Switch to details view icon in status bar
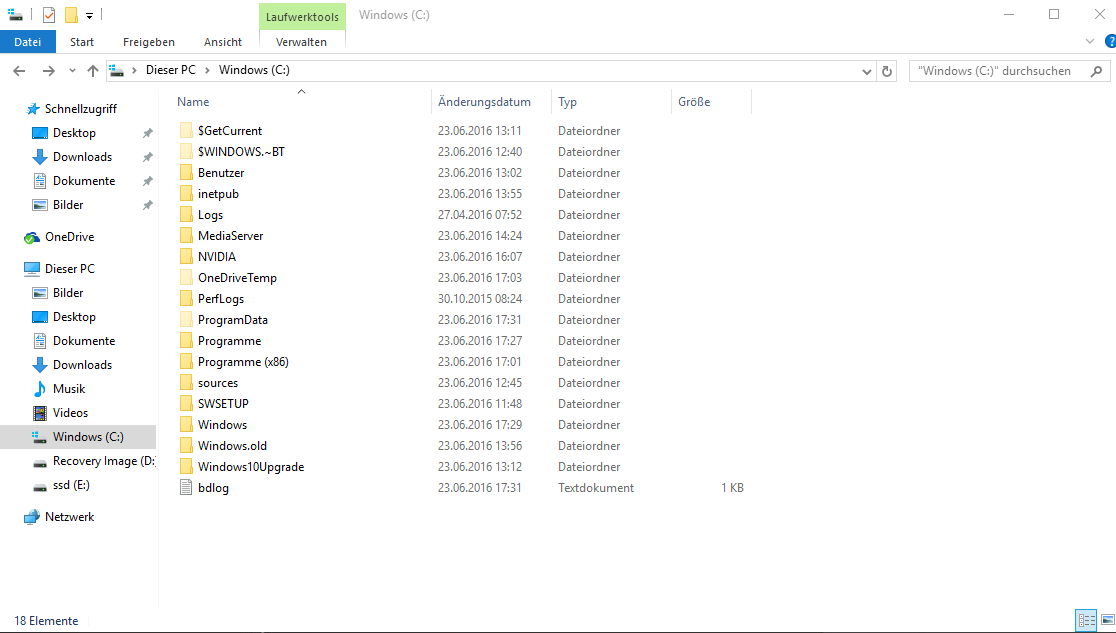The image size is (1116, 633). tap(1086, 620)
